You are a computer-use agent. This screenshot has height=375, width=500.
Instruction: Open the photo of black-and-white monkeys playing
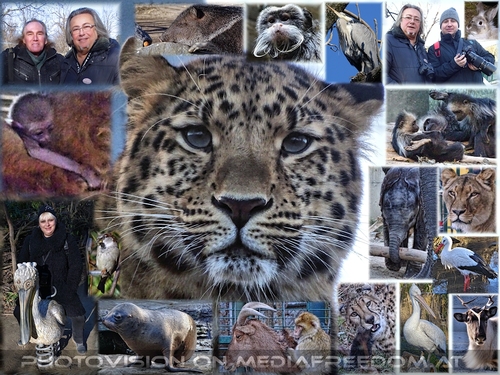(441, 127)
